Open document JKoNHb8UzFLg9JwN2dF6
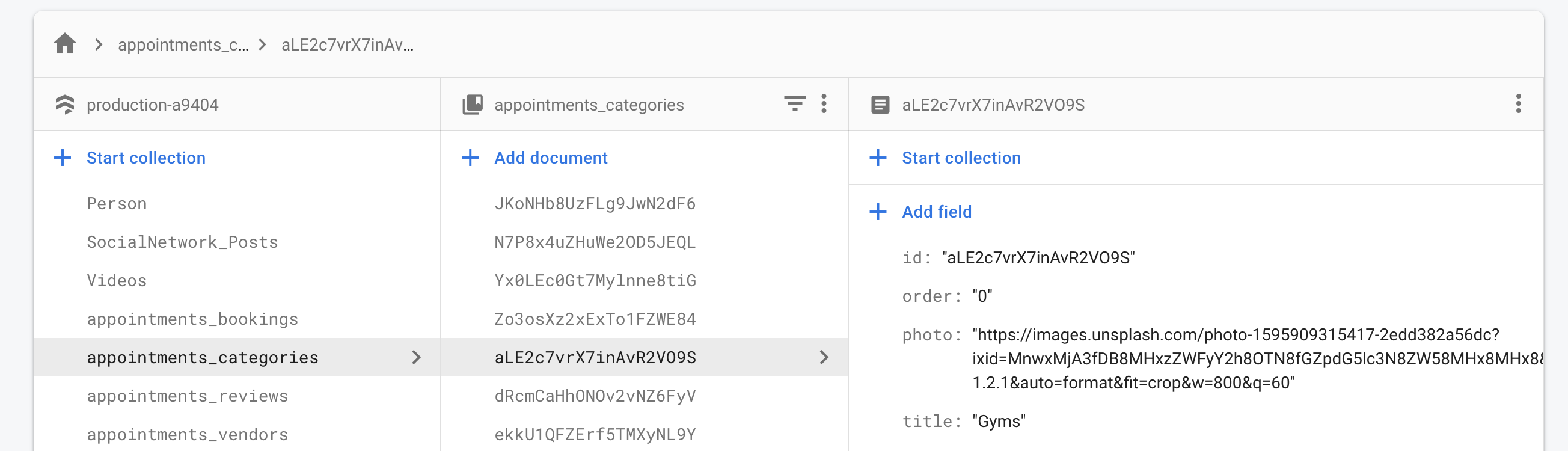Viewport: 1568px width, 451px height. point(595,203)
